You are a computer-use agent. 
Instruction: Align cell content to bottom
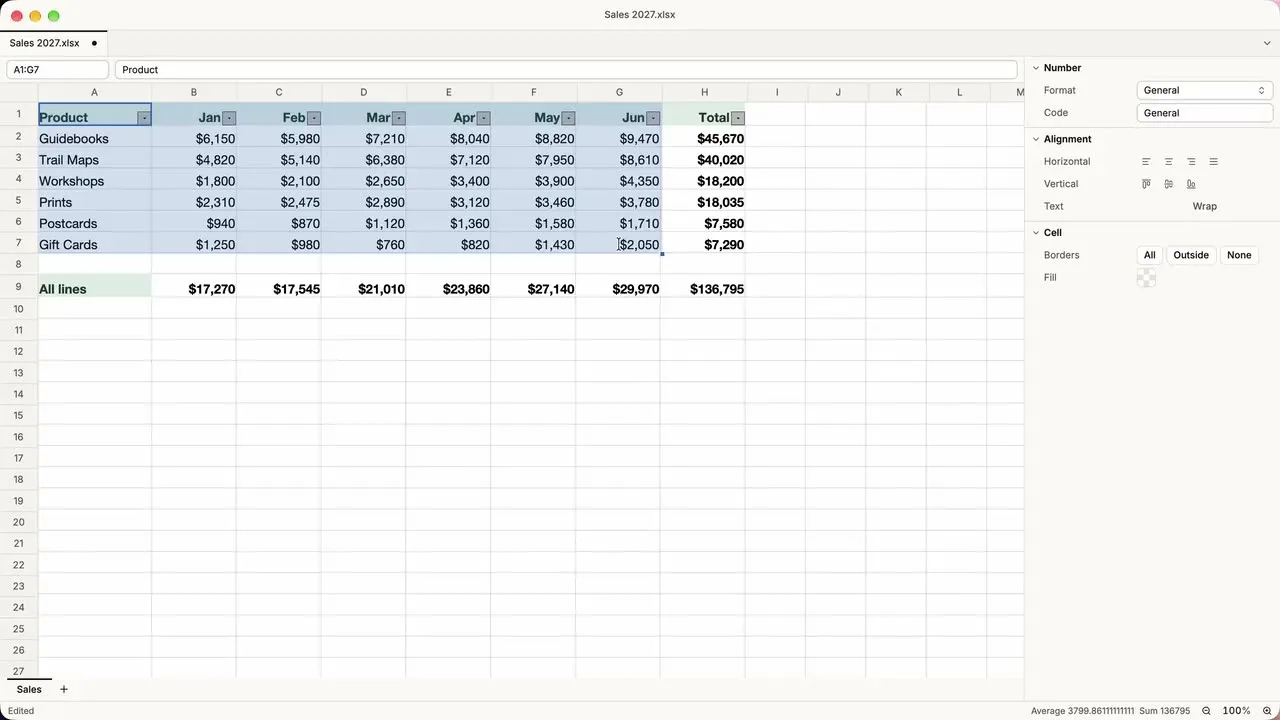click(1191, 184)
